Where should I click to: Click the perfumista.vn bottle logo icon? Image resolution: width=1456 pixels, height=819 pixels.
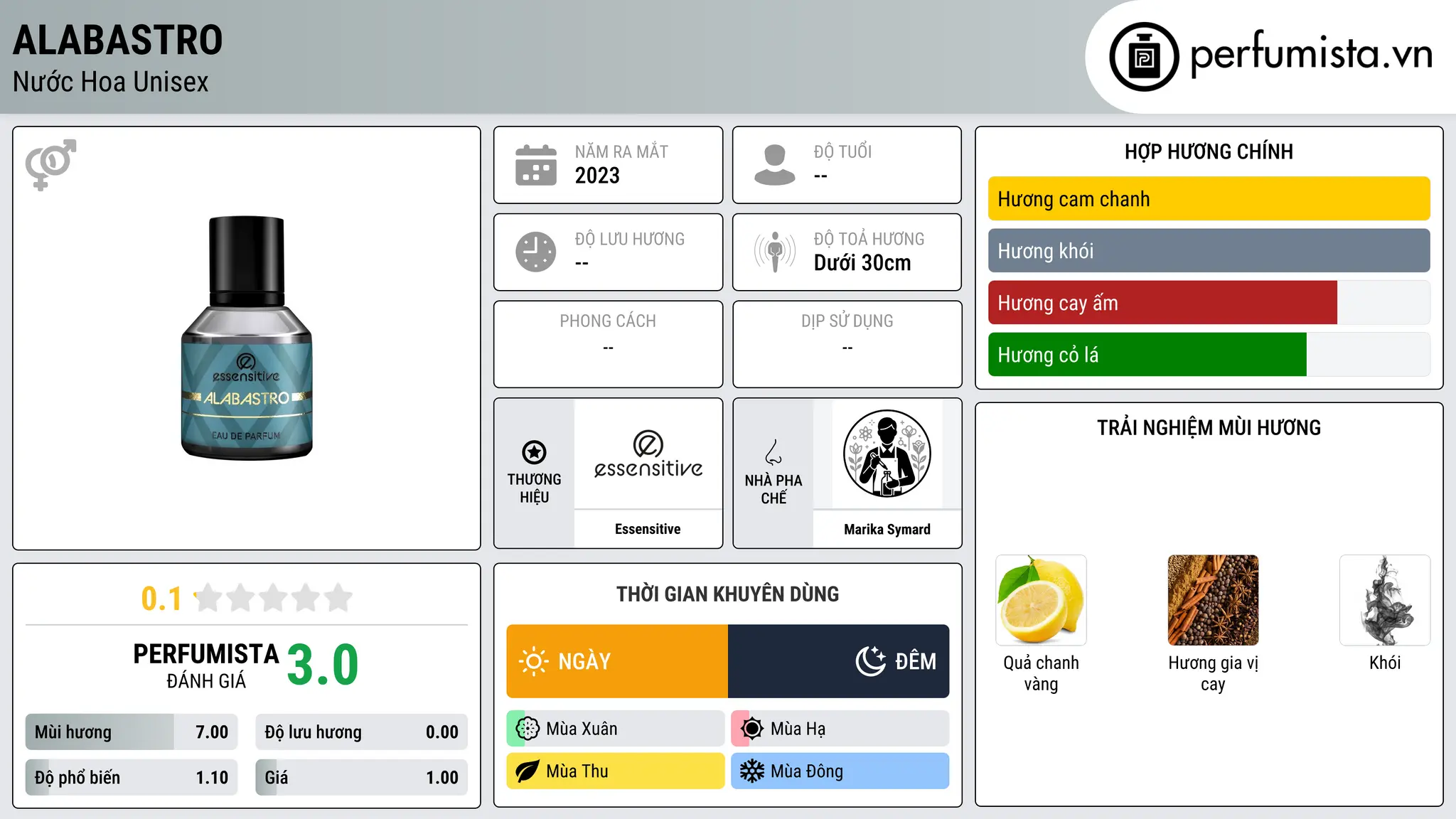pyautogui.click(x=1144, y=57)
